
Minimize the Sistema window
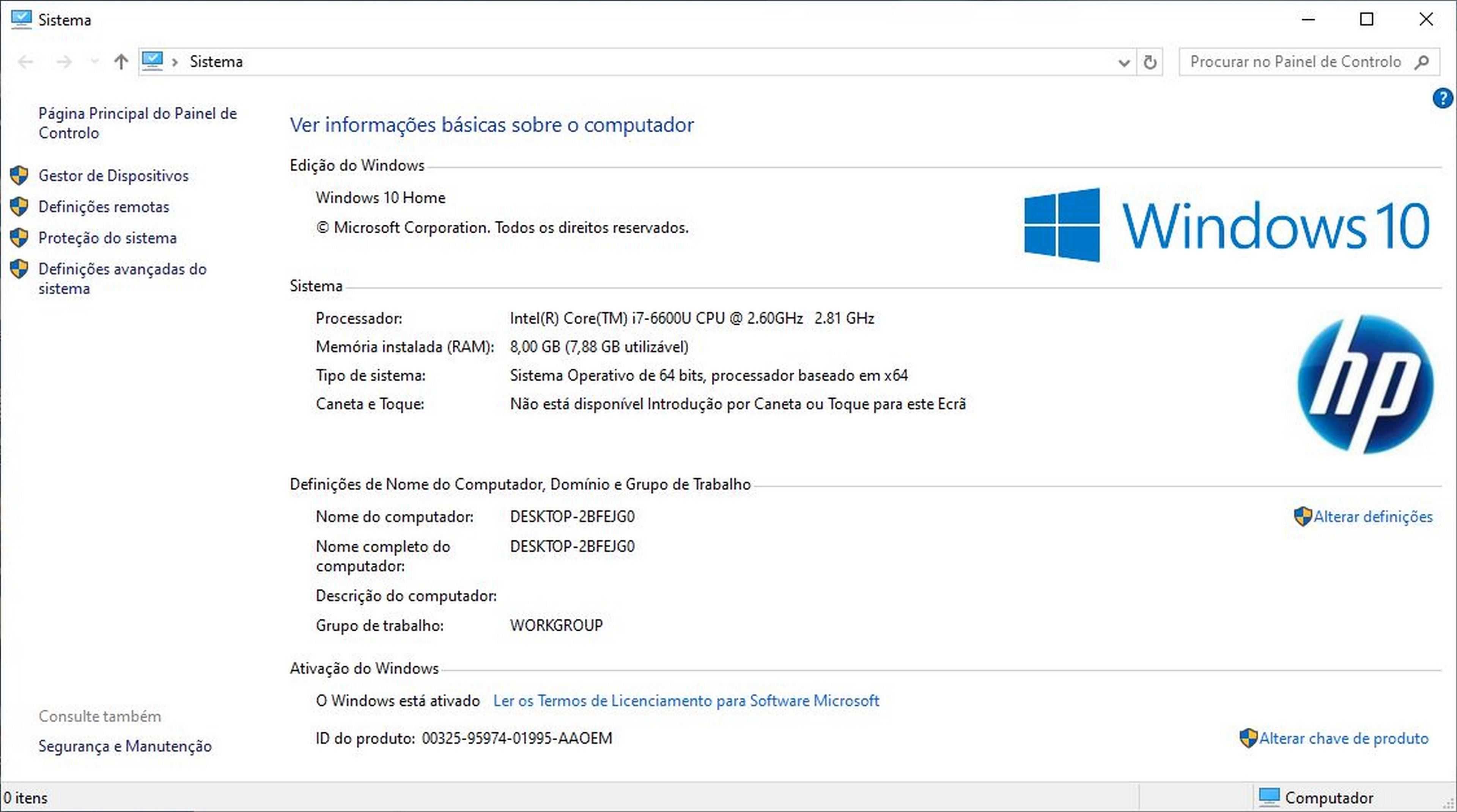pos(1308,19)
